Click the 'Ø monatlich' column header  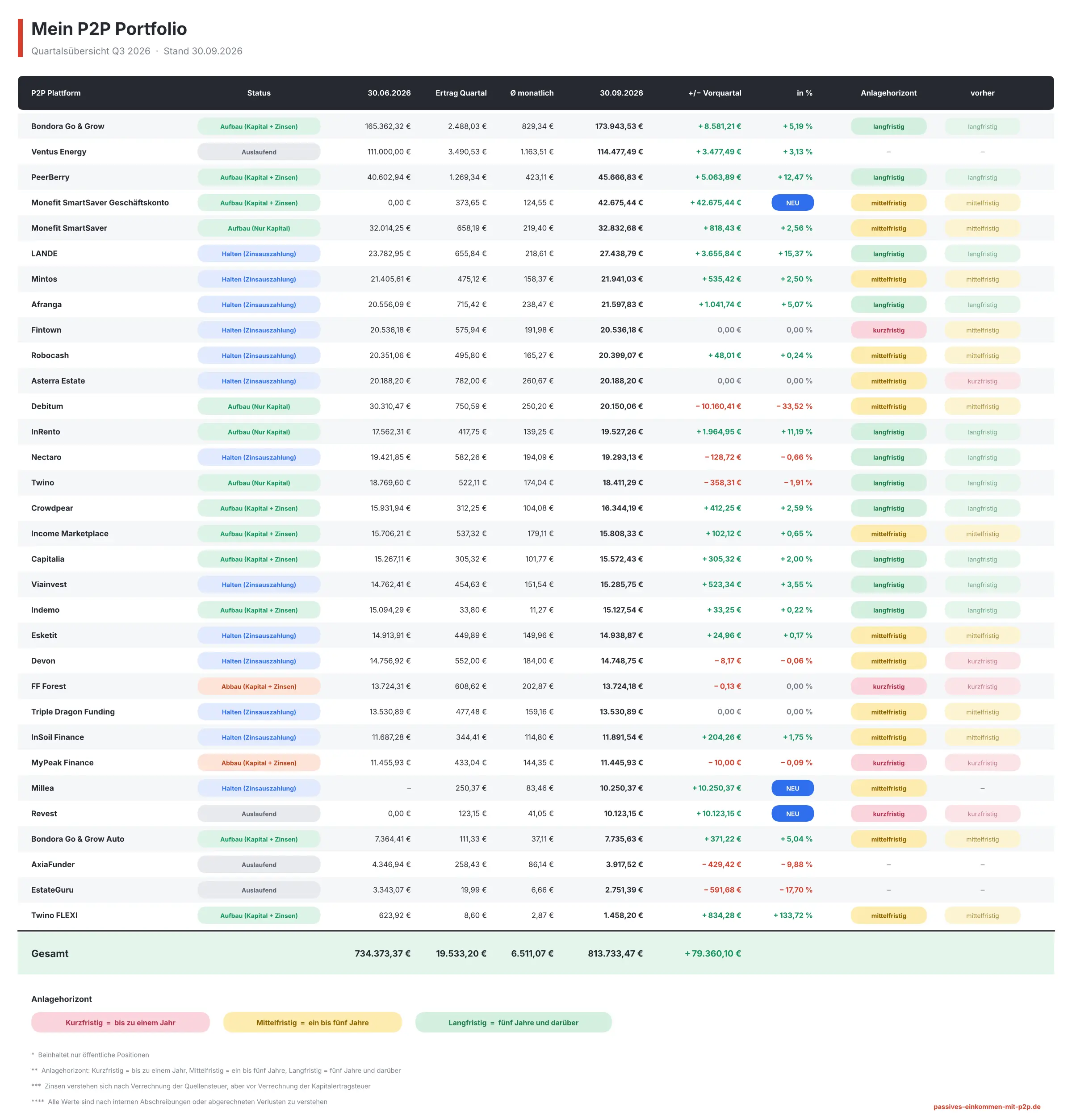[x=532, y=93]
